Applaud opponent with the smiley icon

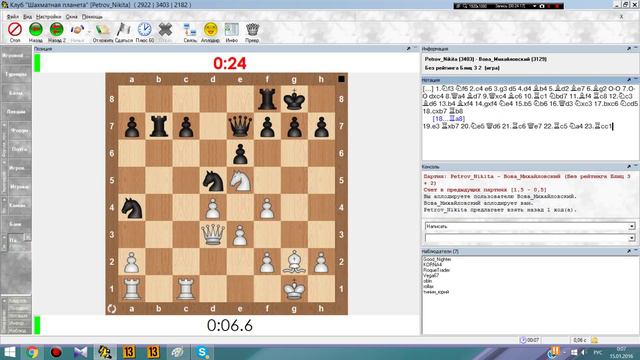click(x=211, y=30)
